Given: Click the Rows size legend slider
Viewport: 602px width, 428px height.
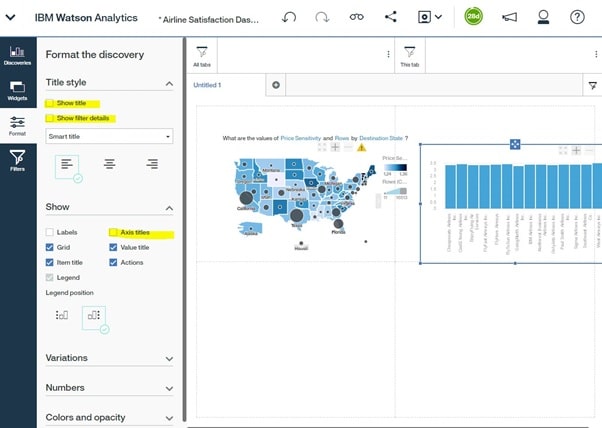Looking at the screenshot, I should point(395,191).
